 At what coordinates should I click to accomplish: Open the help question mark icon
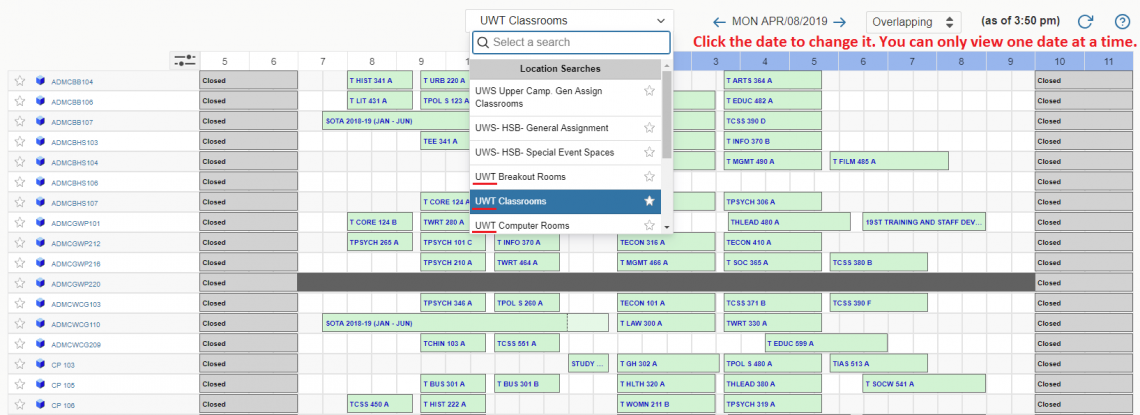1122,21
